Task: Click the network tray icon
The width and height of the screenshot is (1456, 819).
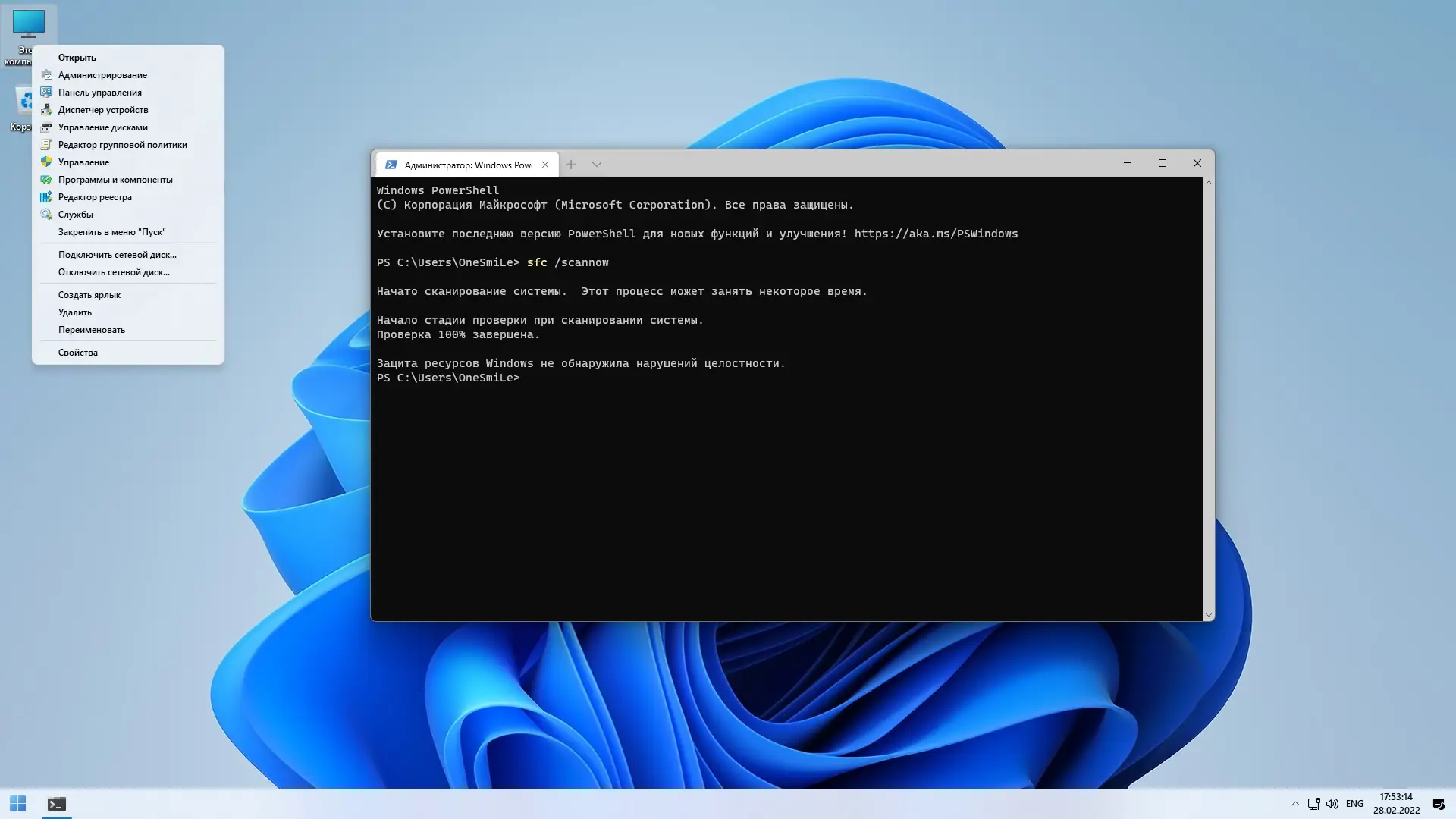Action: [1314, 804]
